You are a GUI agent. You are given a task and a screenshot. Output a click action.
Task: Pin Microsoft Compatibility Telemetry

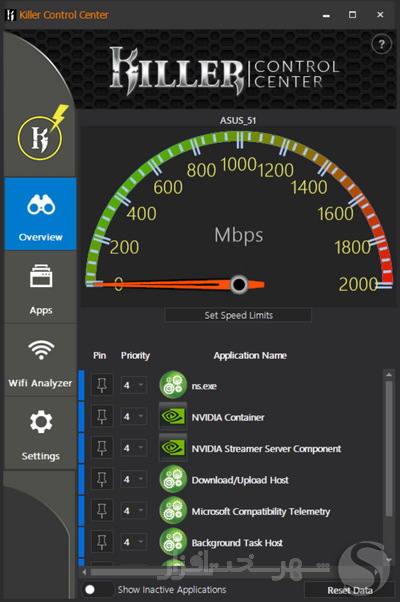point(102,511)
